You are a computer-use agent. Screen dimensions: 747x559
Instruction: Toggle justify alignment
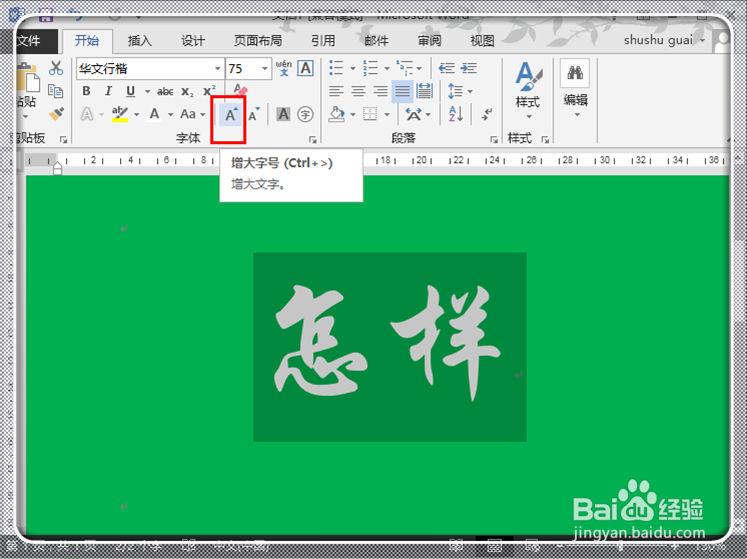click(402, 91)
